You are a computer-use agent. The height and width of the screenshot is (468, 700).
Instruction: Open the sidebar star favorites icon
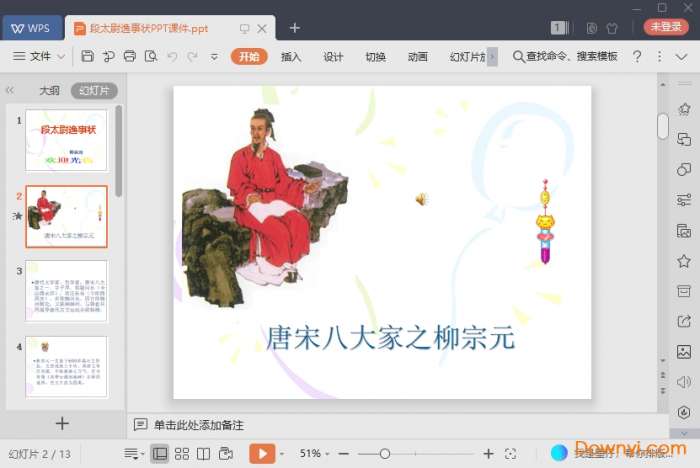click(683, 261)
